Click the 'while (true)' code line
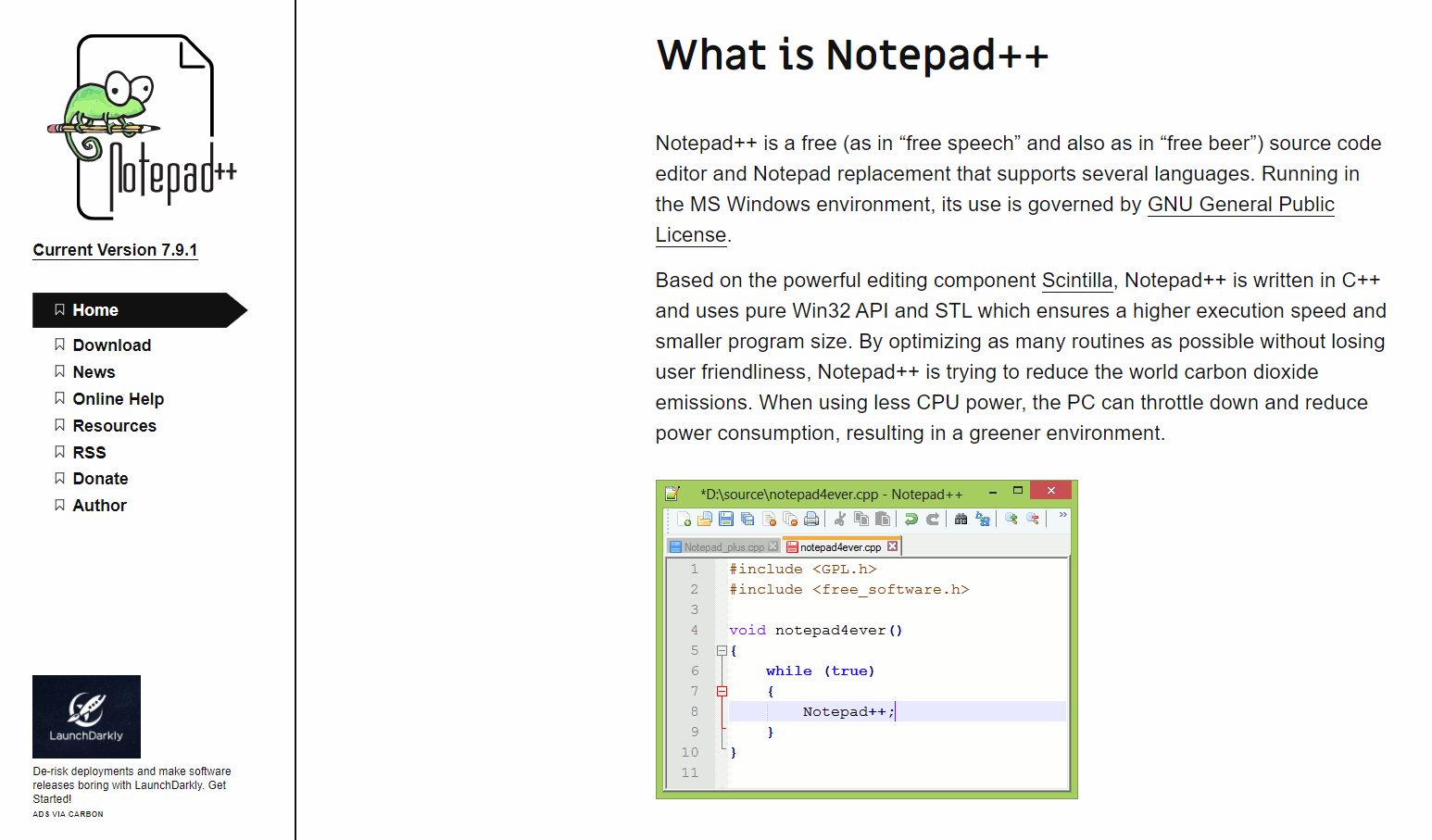Image resolution: width=1432 pixels, height=840 pixels. (x=820, y=671)
